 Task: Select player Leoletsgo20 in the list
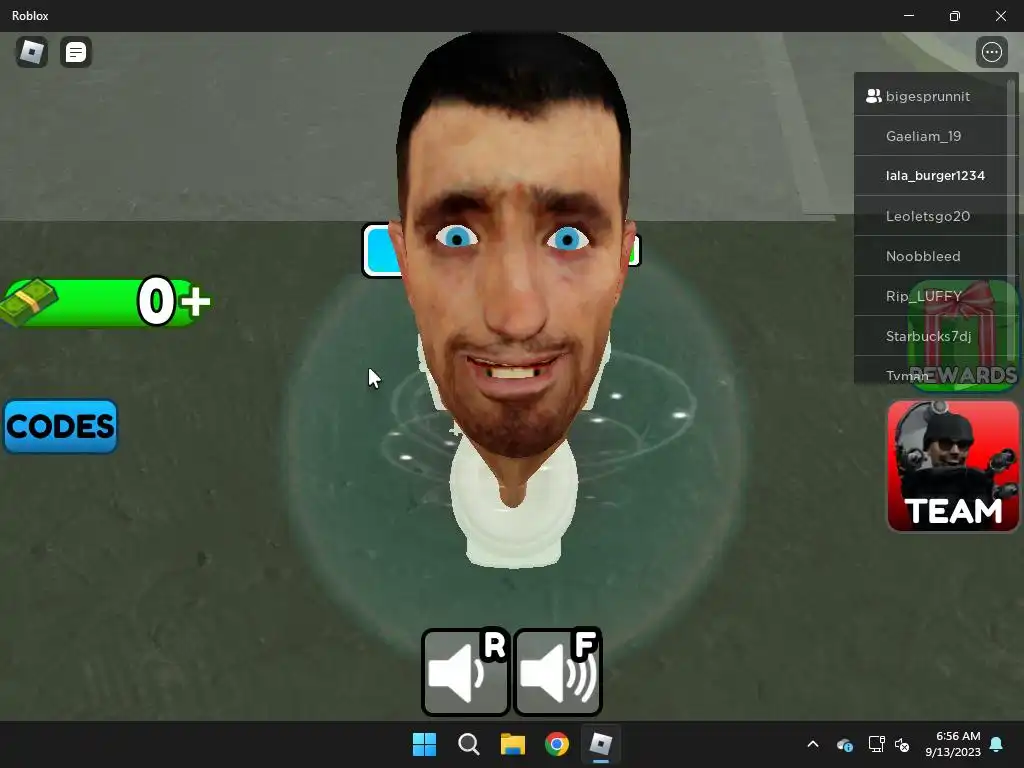point(931,216)
